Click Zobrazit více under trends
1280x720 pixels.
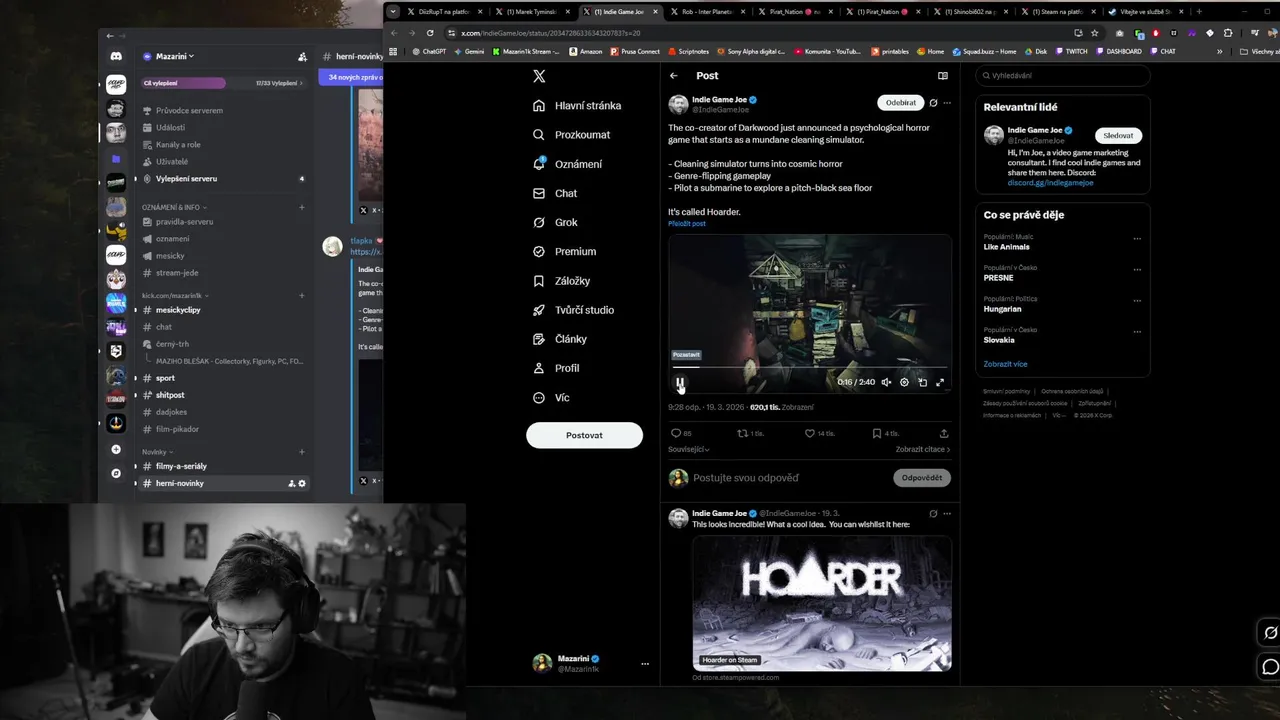pyautogui.click(x=1005, y=364)
